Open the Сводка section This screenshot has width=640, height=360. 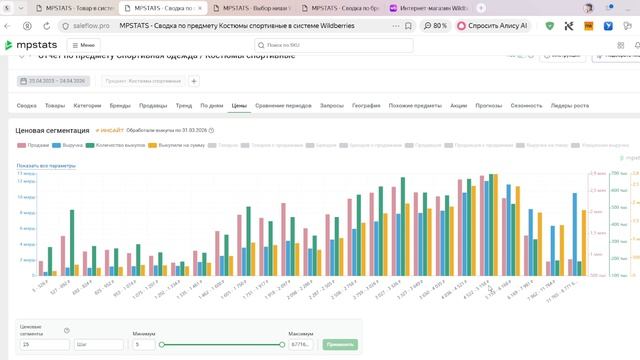pos(27,105)
